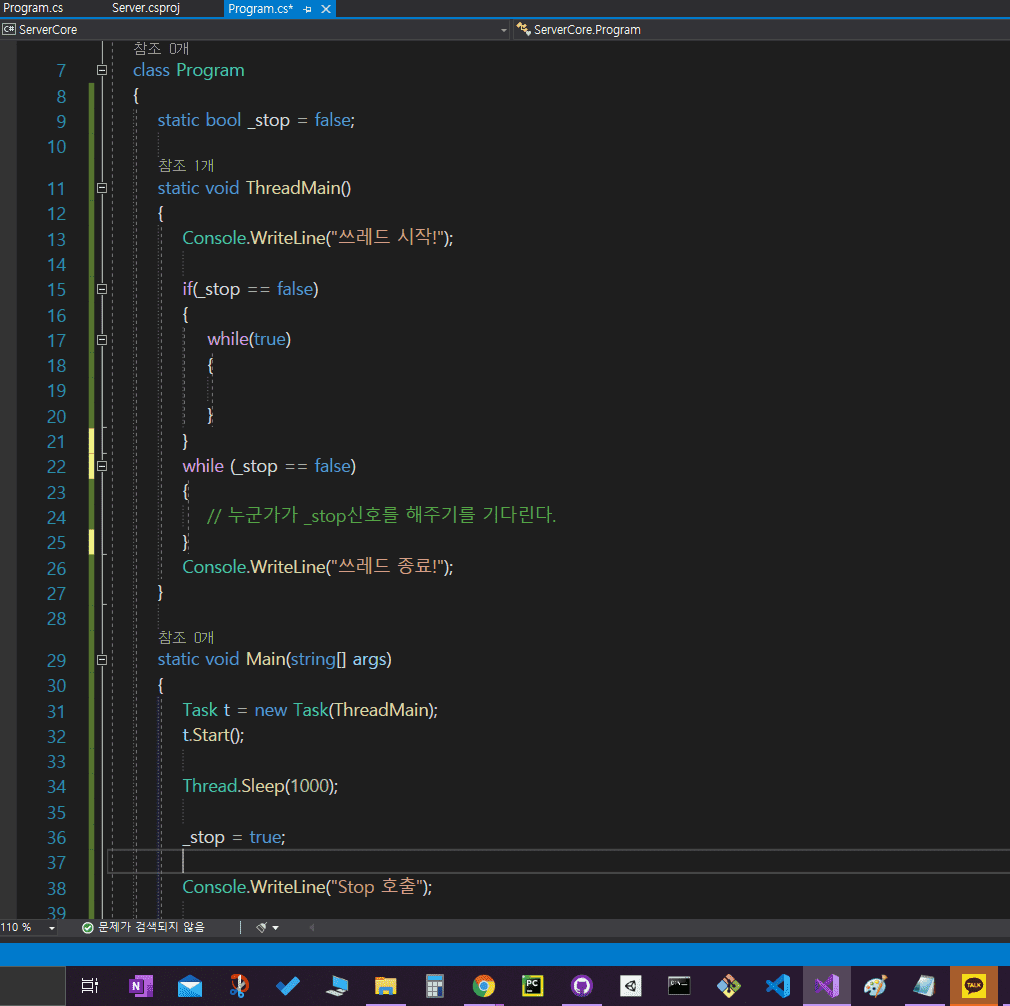1010x1006 pixels.
Task: Open Unity from the taskbar
Action: pyautogui.click(x=630, y=986)
